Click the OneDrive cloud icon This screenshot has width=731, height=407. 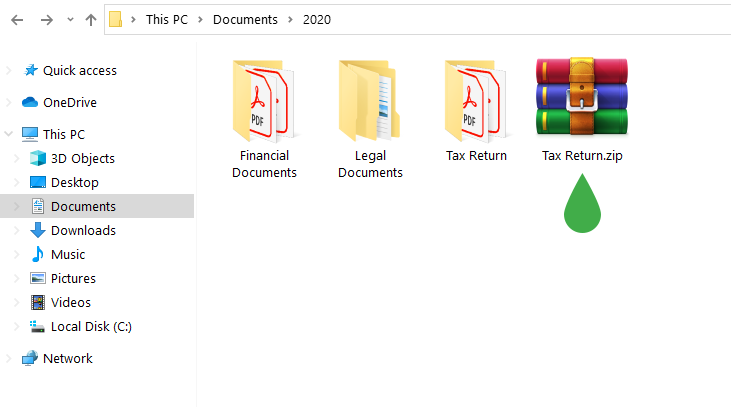pos(30,102)
